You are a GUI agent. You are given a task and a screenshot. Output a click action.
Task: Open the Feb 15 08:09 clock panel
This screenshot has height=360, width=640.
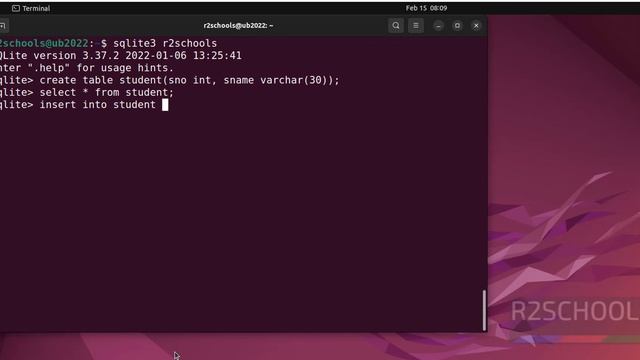pos(426,8)
